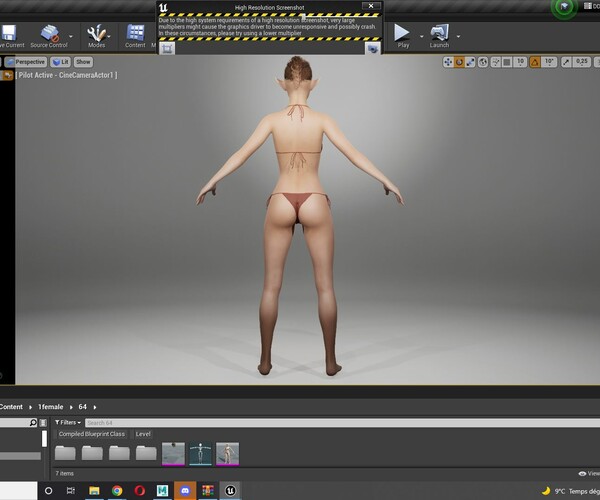Open File Explorer from taskbar

(94, 490)
